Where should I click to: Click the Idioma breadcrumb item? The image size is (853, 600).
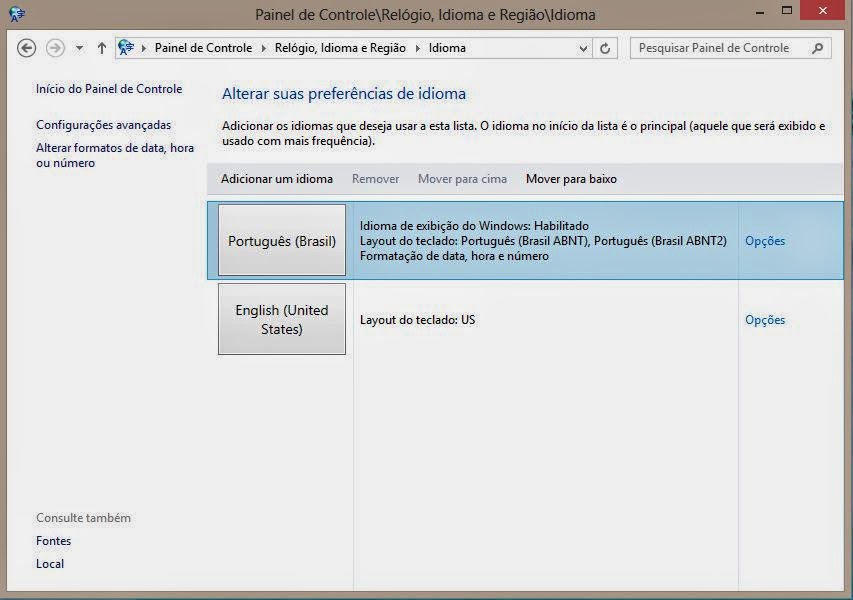click(447, 48)
